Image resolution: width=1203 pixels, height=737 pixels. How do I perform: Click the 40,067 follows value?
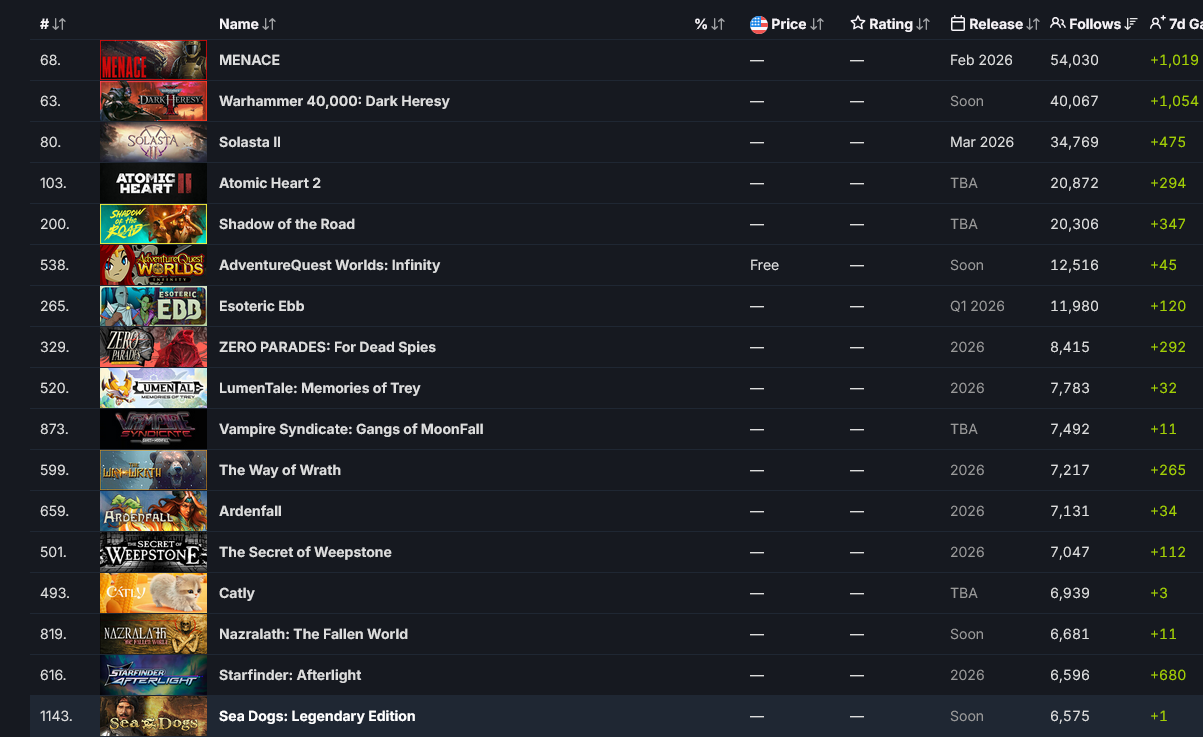pyautogui.click(x=1074, y=101)
